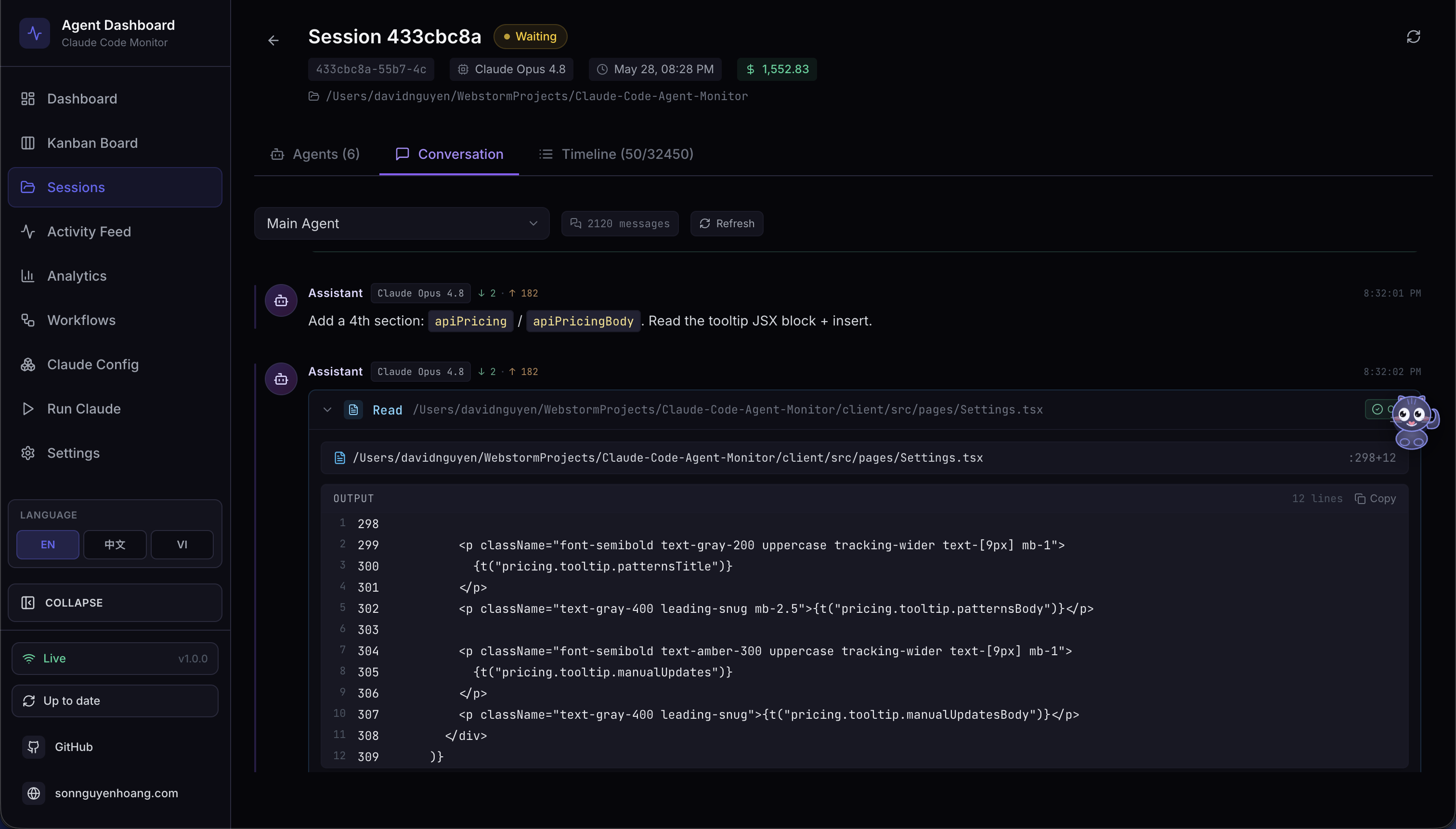This screenshot has height=829, width=1456.
Task: Click the apiPricingBody code tag
Action: click(x=583, y=321)
